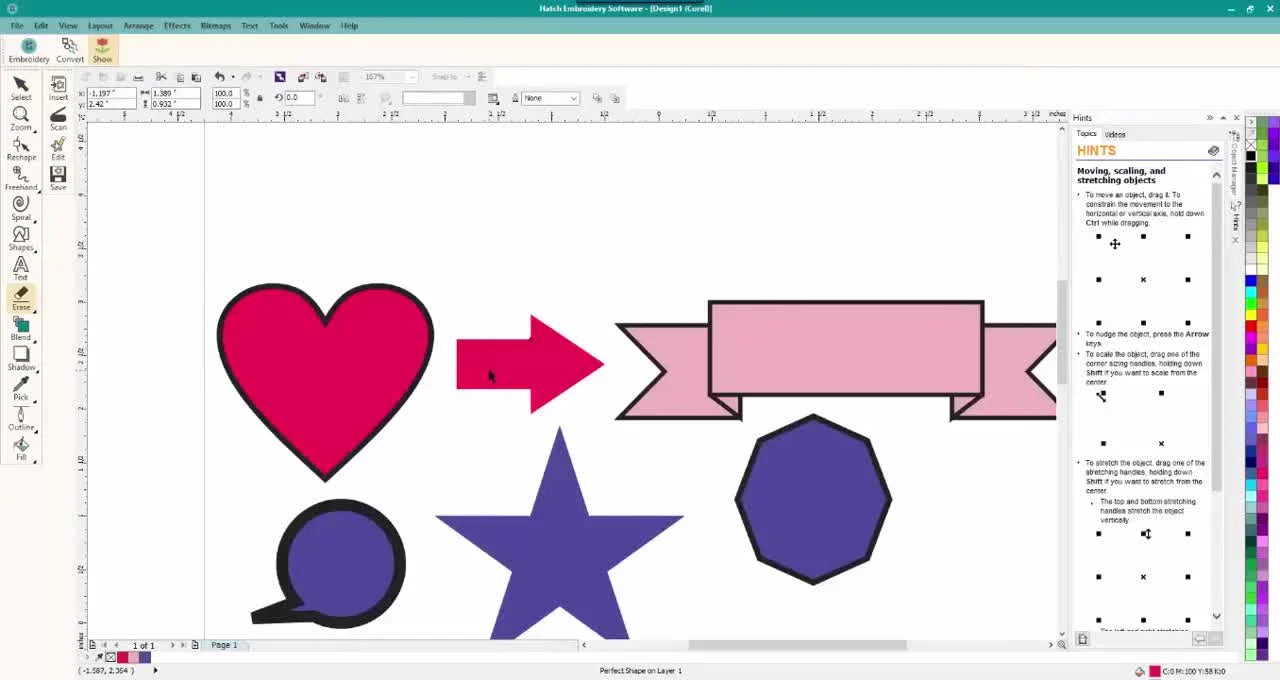Open the Window menu
The width and height of the screenshot is (1280, 680).
[314, 25]
